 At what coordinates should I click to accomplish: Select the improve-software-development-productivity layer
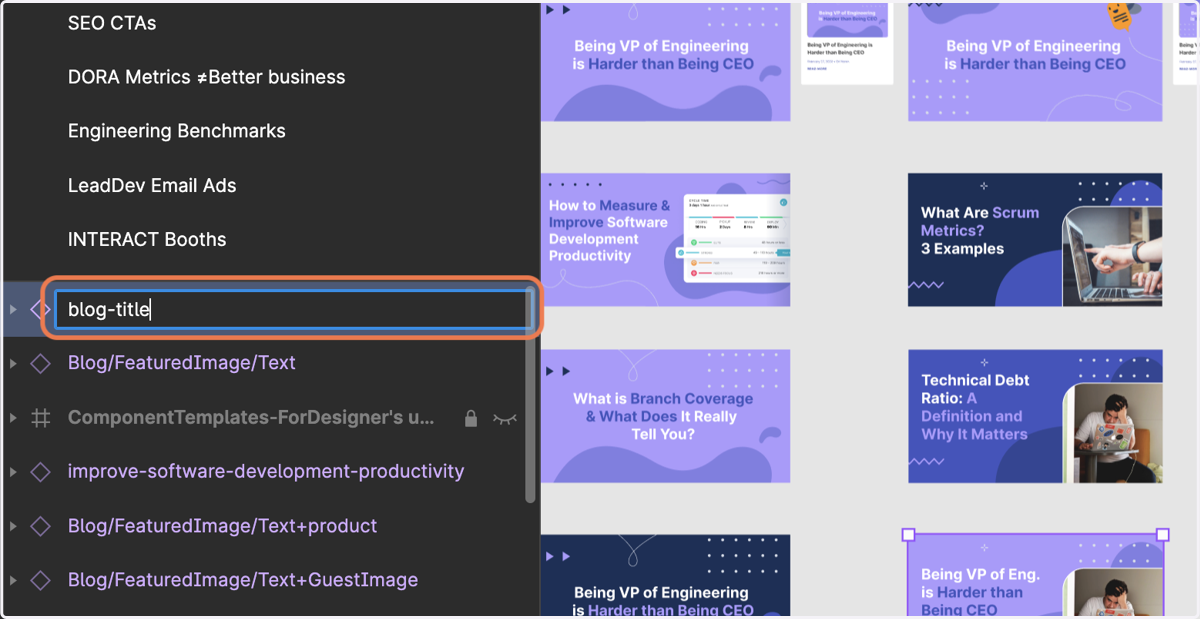coord(266,471)
